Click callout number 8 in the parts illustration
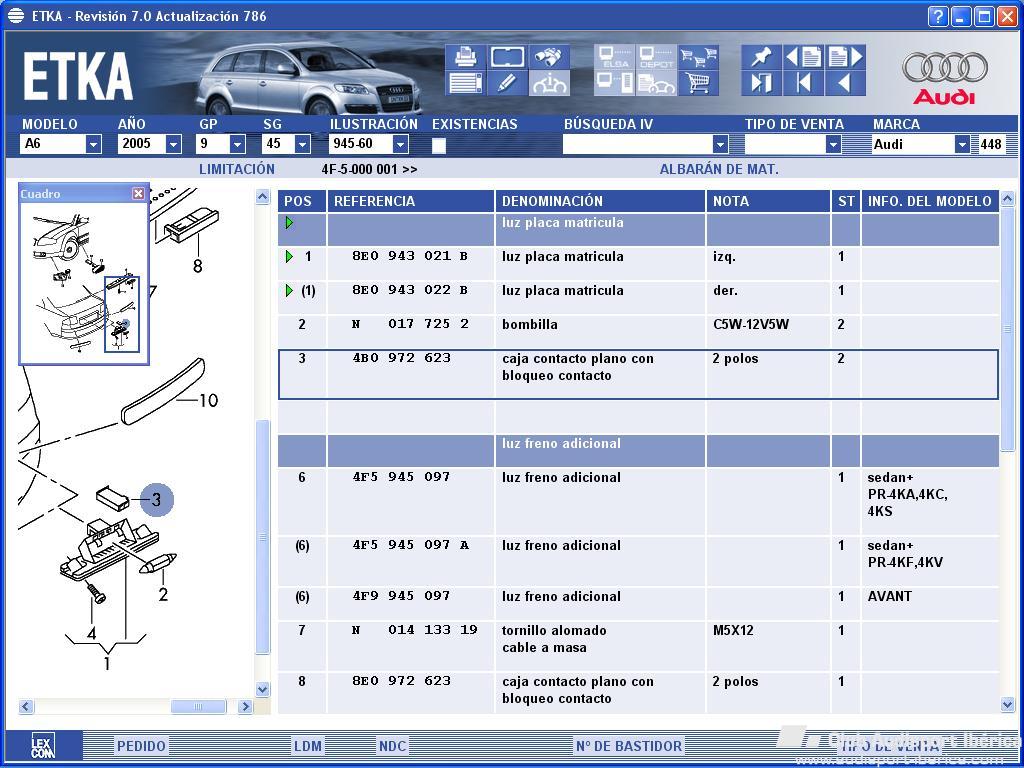Viewport: 1024px width, 768px height. point(197,266)
